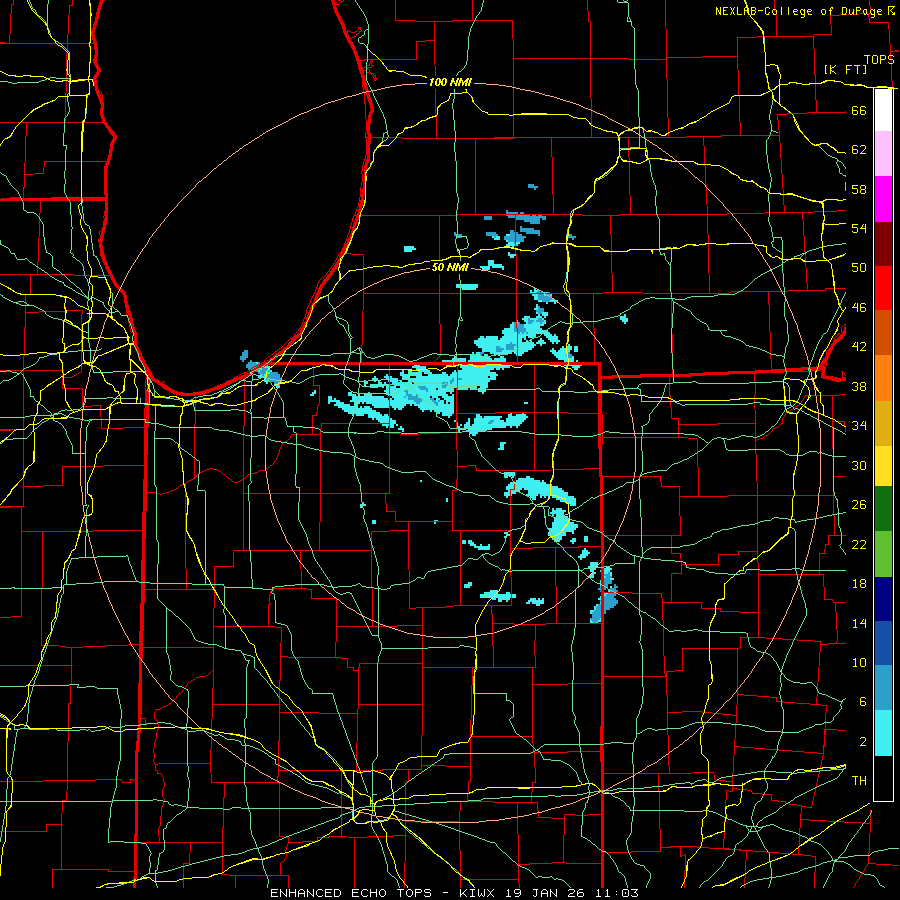Click the orange 42 kft legend swatch
The height and width of the screenshot is (900, 900).
(x=883, y=378)
